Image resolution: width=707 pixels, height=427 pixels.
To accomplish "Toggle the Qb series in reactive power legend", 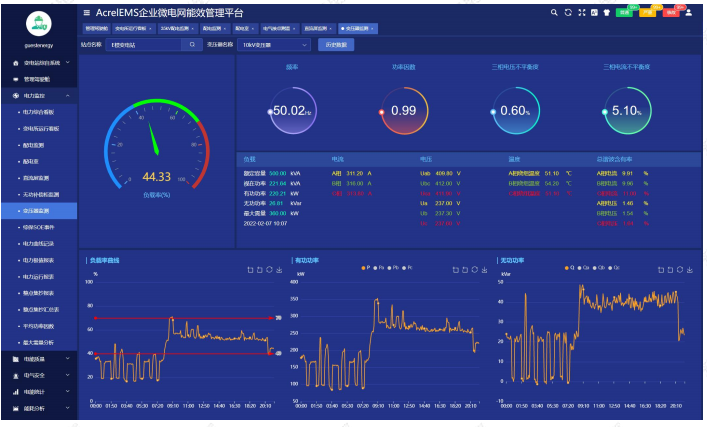I will click(x=599, y=268).
